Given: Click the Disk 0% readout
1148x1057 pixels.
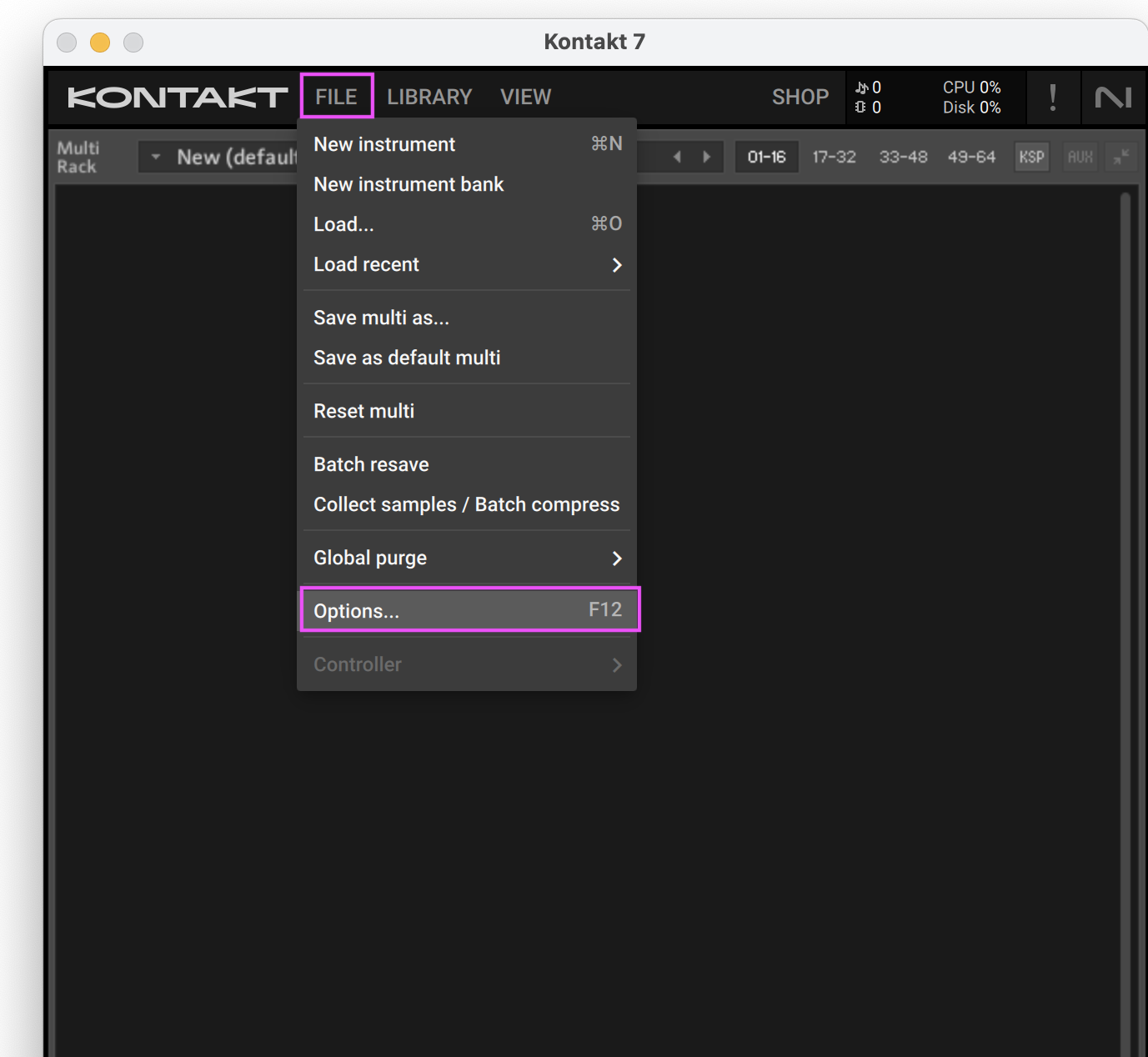Looking at the screenshot, I should (972, 108).
